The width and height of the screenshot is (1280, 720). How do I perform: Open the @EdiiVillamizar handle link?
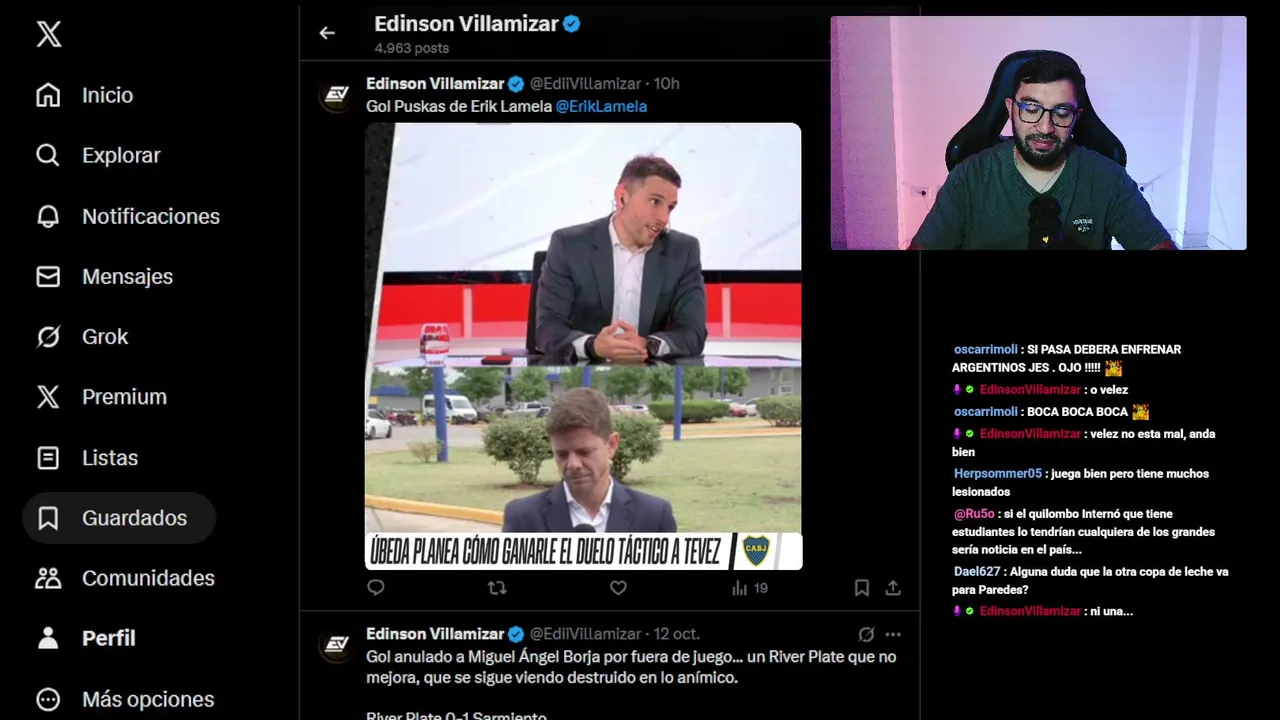pyautogui.click(x=587, y=83)
